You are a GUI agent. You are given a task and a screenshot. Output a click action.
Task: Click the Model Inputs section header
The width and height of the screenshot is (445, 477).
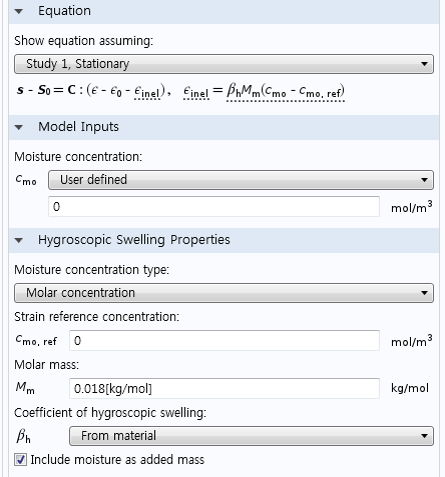78,127
